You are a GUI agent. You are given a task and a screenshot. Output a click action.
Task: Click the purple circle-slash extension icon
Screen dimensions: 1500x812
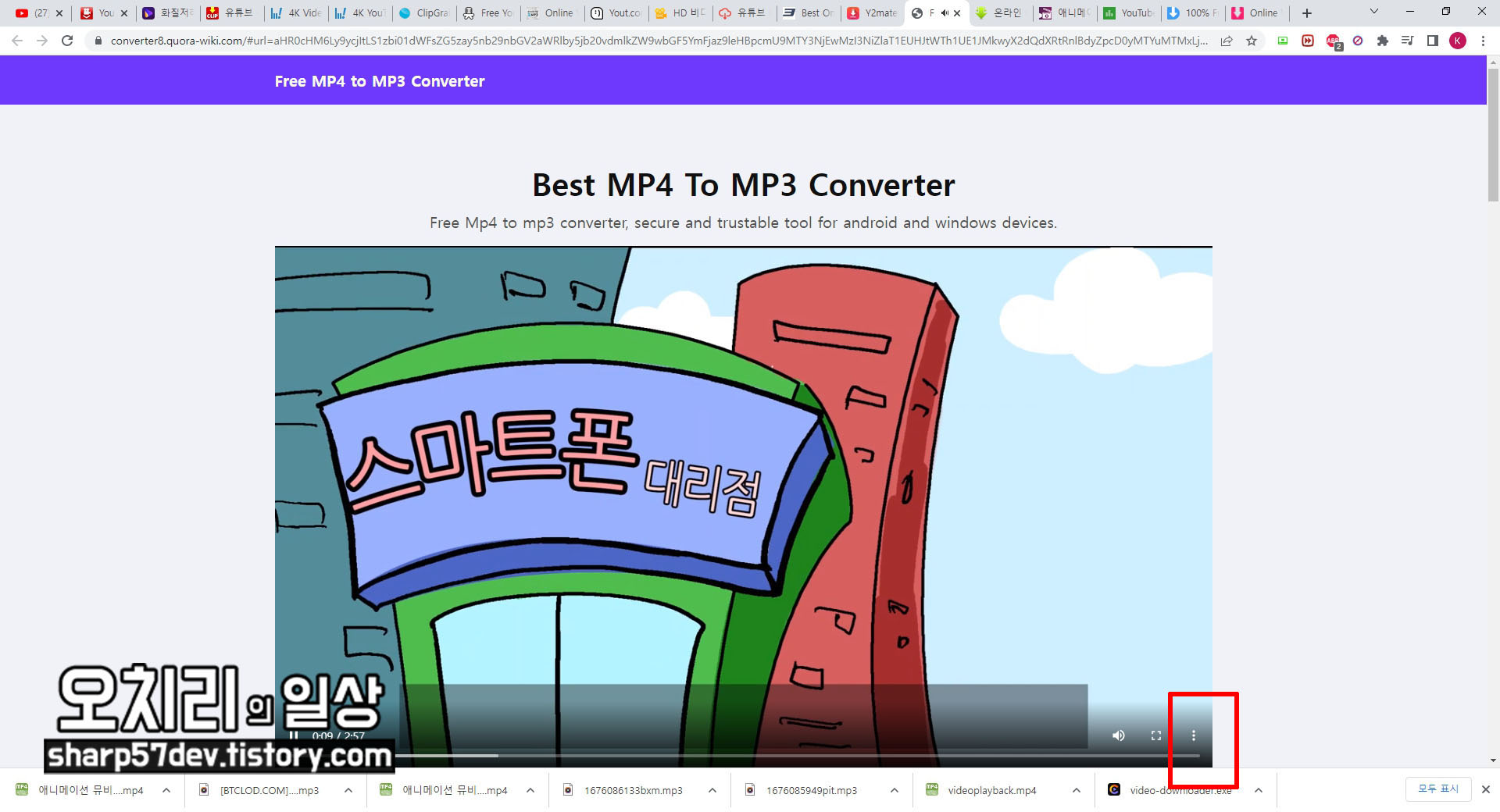(x=1358, y=41)
